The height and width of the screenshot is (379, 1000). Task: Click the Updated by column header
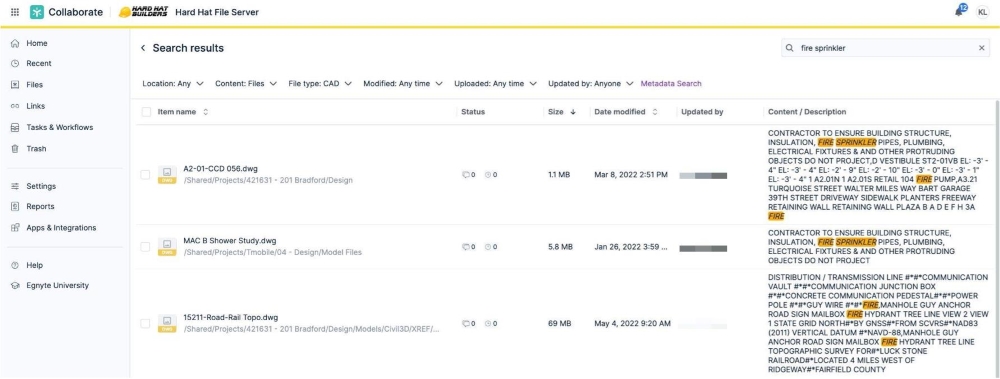tap(702, 112)
